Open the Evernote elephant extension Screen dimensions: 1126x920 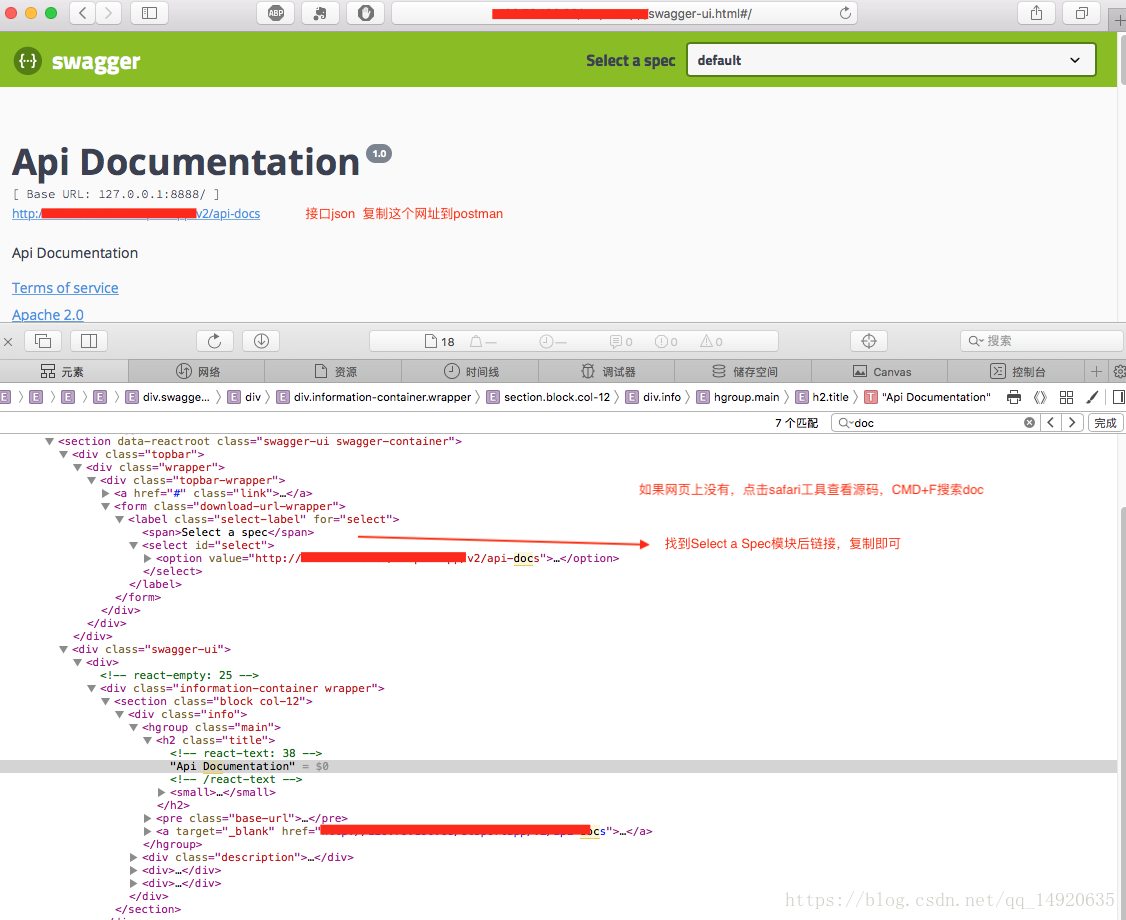coord(320,13)
